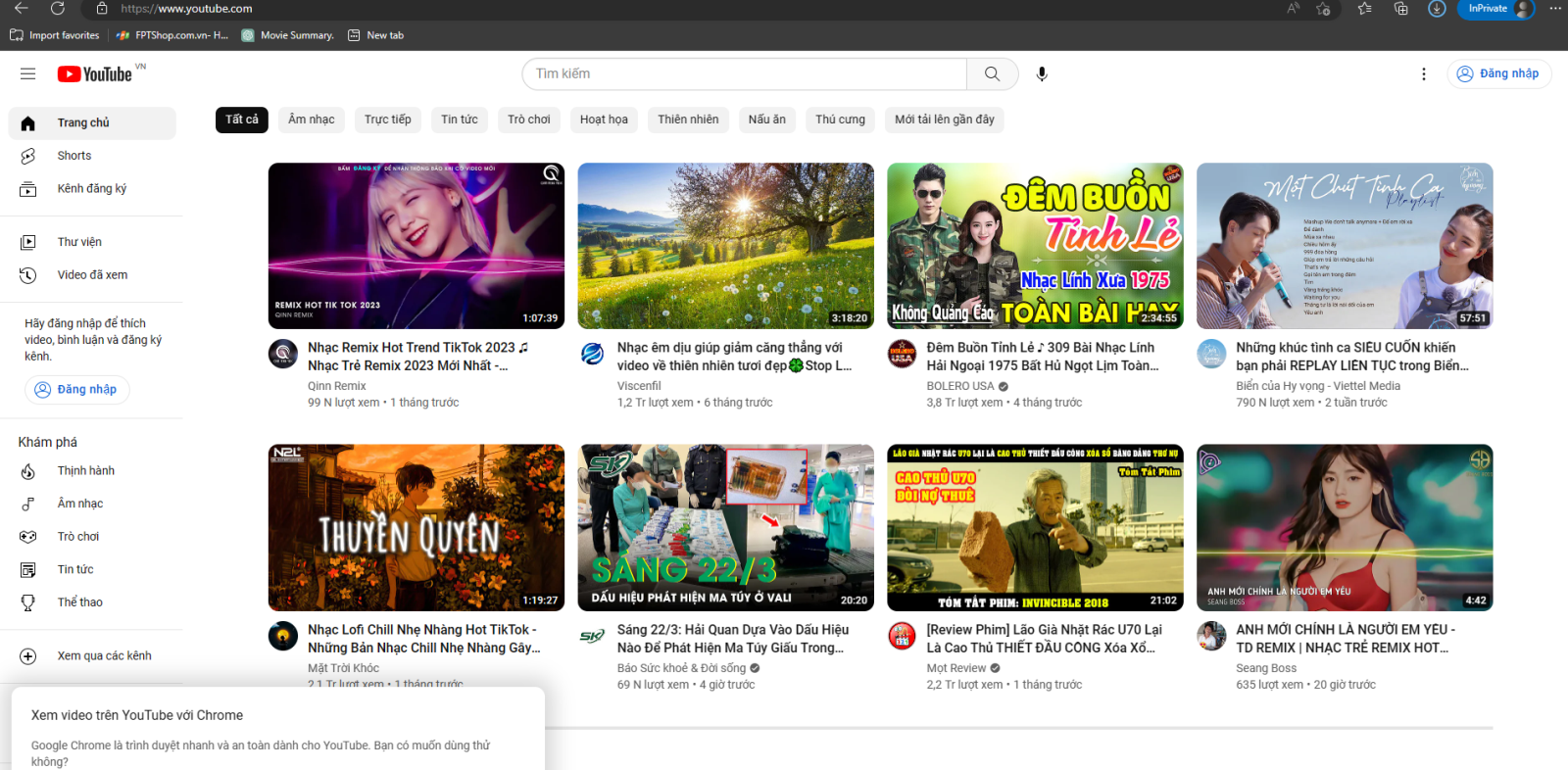The width and height of the screenshot is (1568, 770).
Task: Click Qinn Remix channel avatar
Action: pyautogui.click(x=283, y=354)
